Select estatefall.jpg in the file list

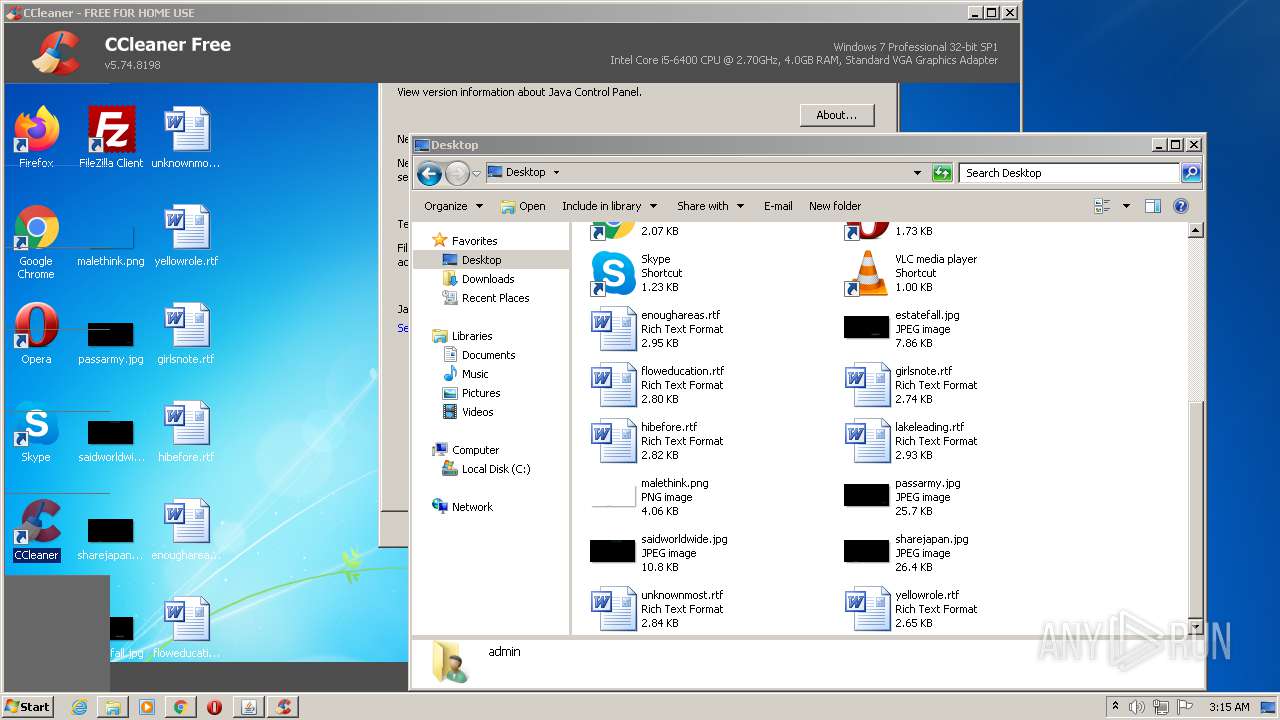click(x=903, y=329)
